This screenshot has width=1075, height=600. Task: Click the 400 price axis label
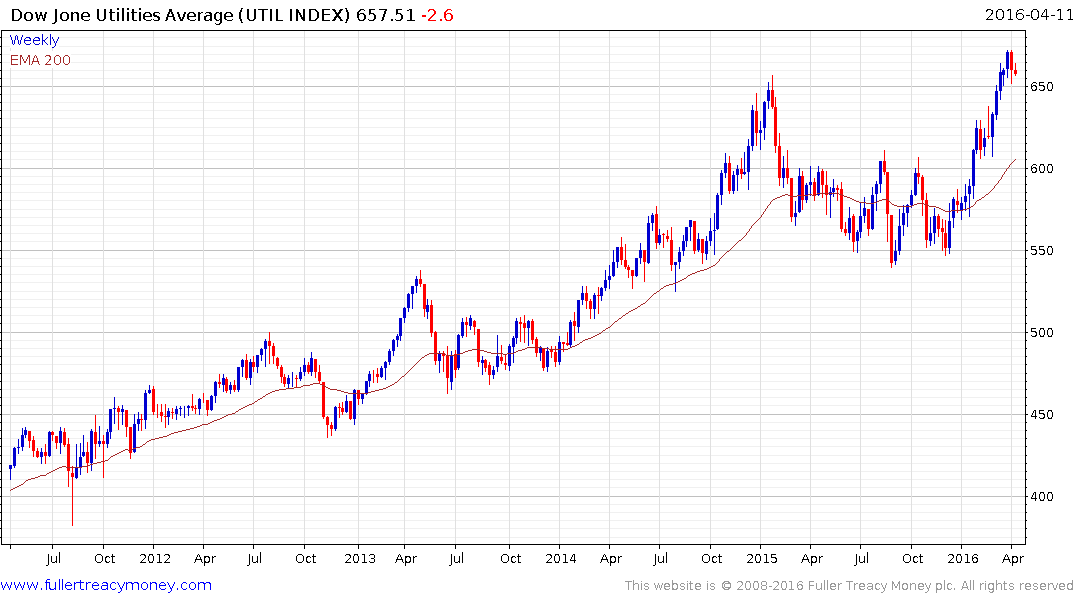1041,496
